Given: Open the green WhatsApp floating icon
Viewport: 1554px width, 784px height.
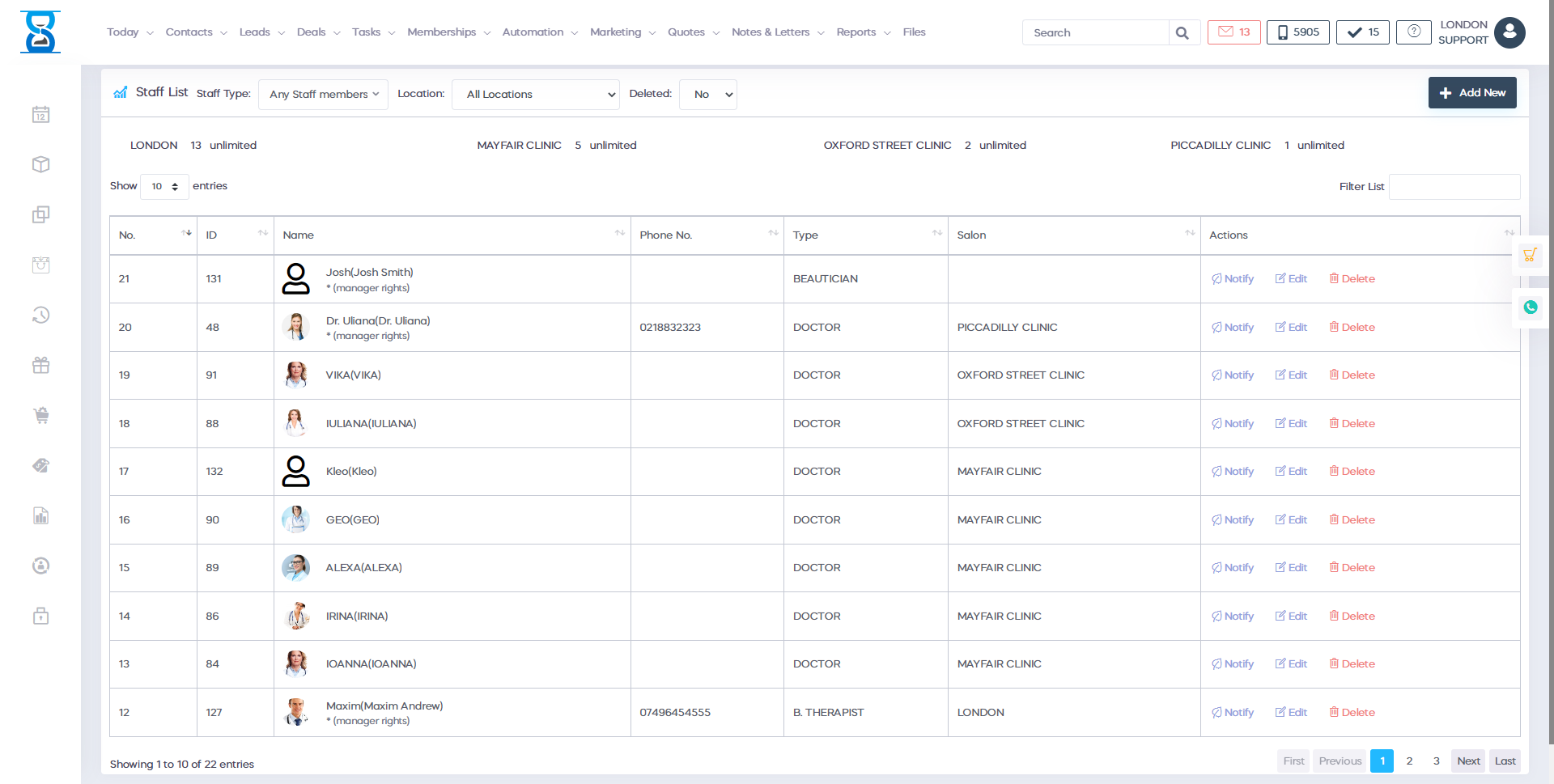Looking at the screenshot, I should coord(1530,307).
